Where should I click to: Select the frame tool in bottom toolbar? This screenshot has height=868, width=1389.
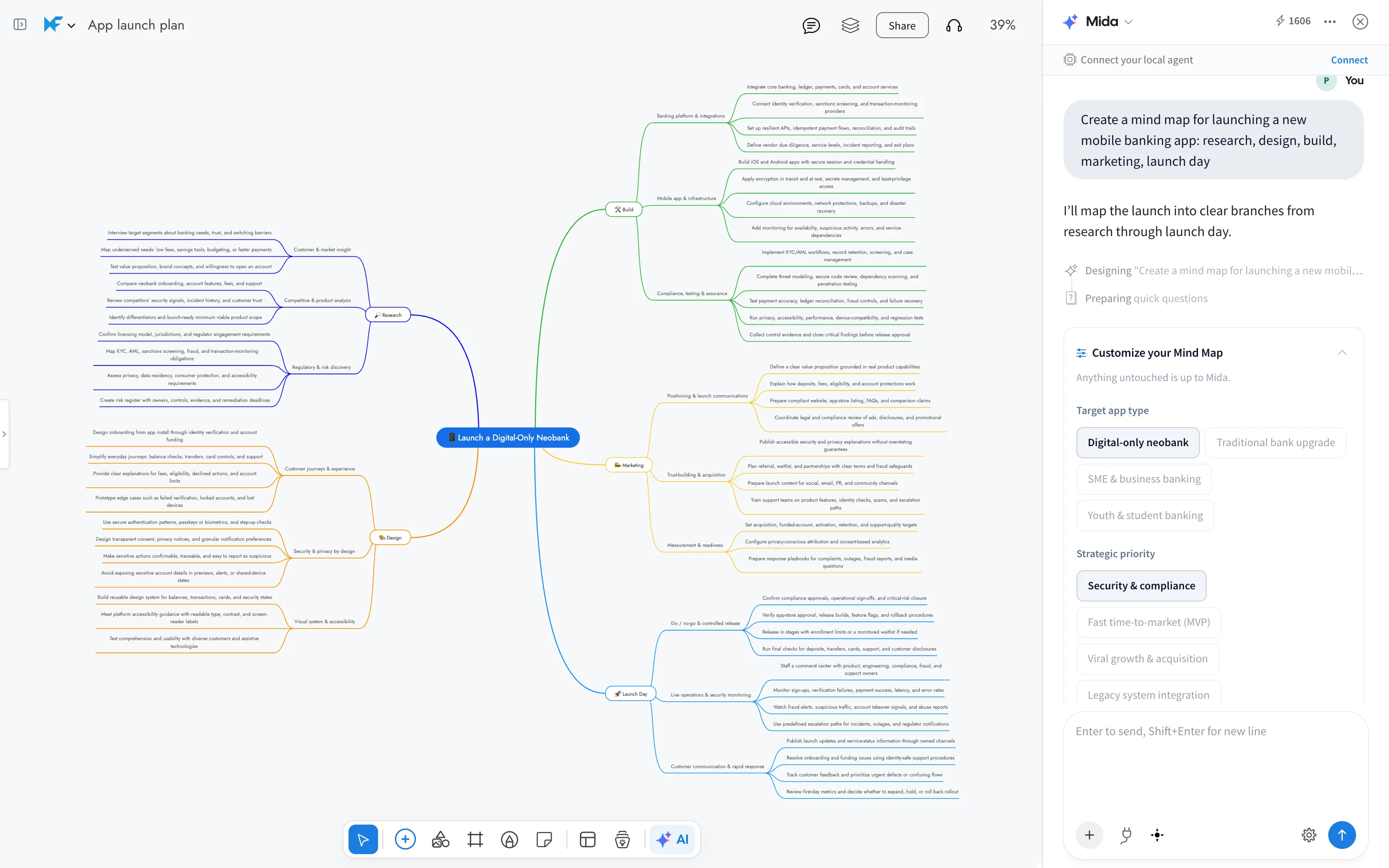coord(475,839)
